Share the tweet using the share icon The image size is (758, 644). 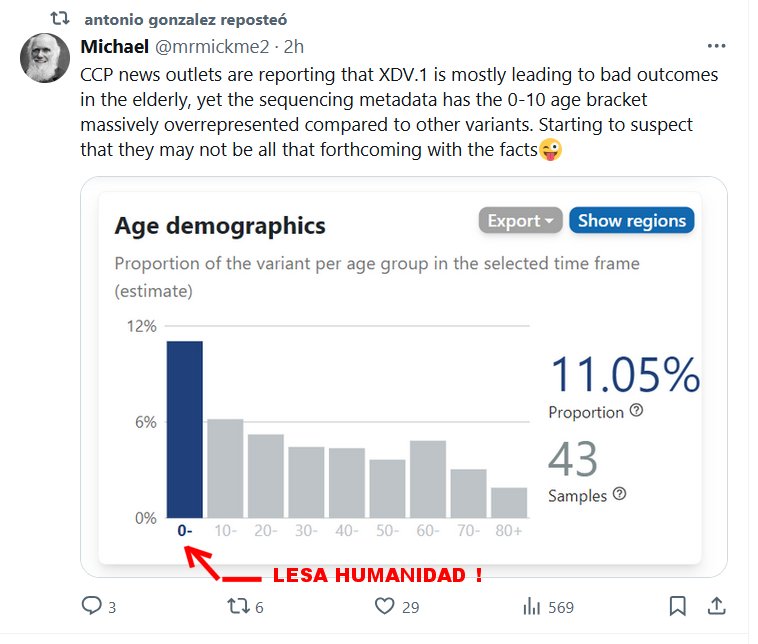coord(716,606)
